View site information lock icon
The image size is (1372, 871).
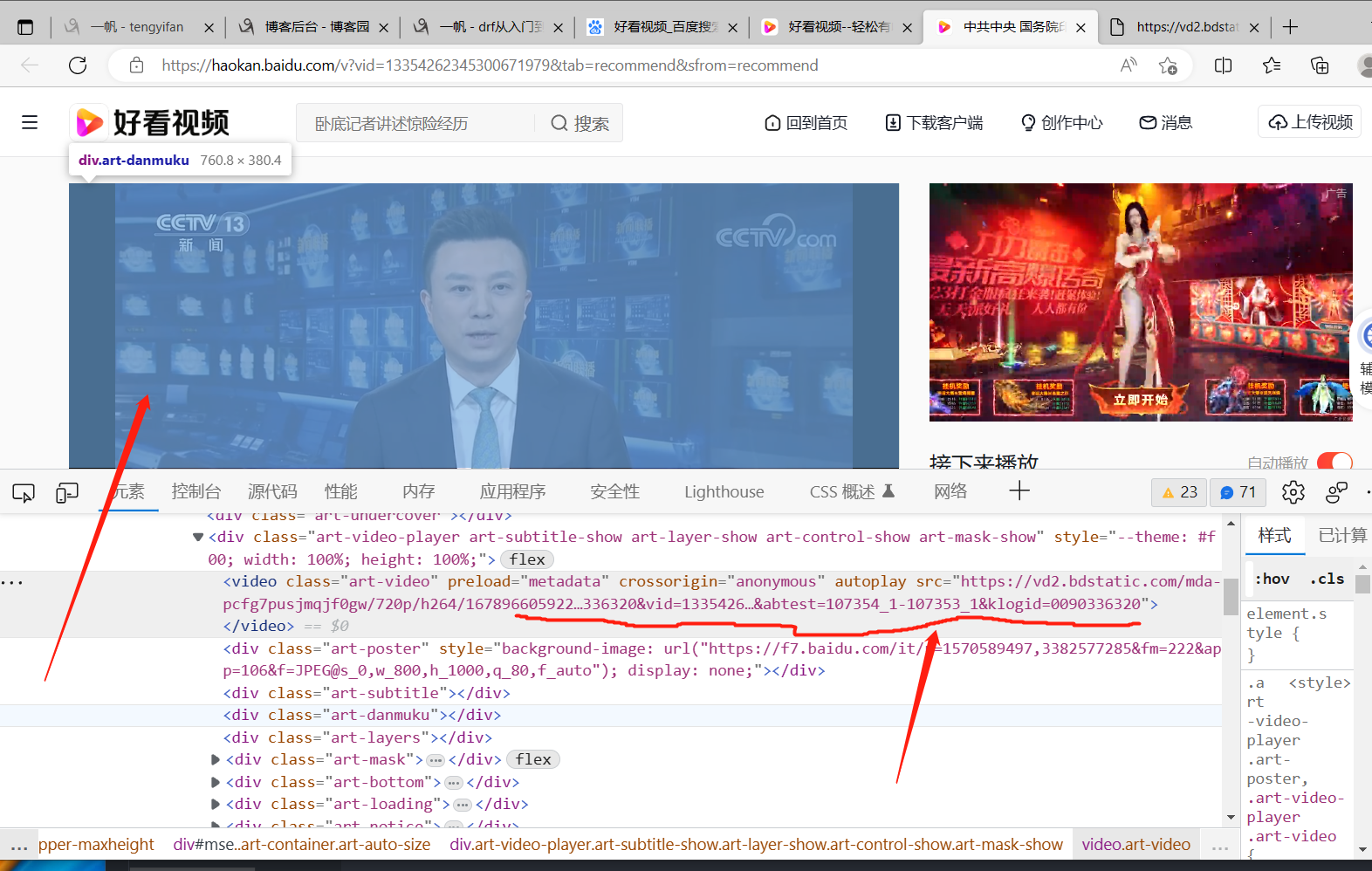point(136,65)
